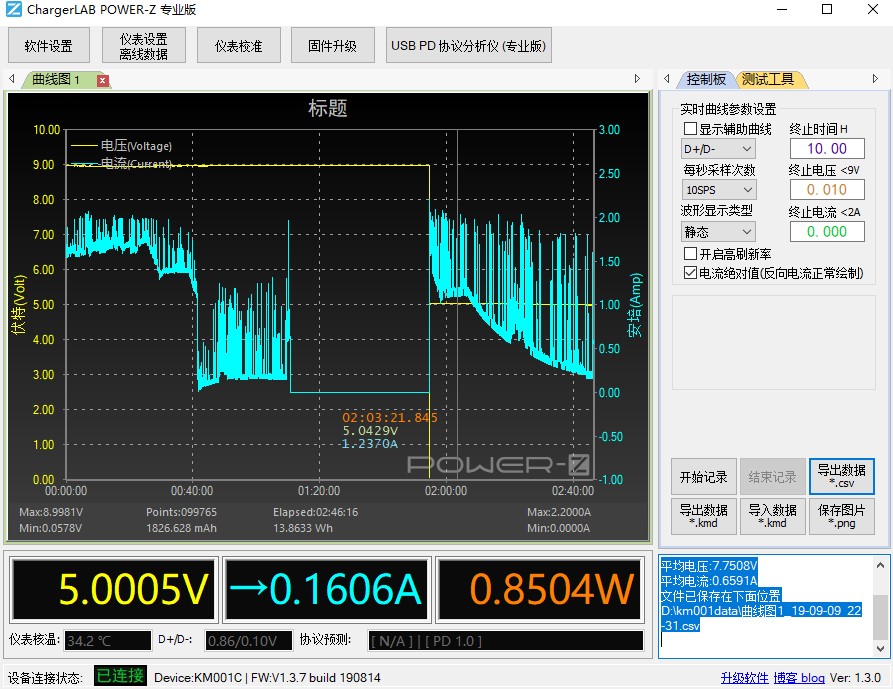The height and width of the screenshot is (689, 893).
Task: Select the 曲线图 1 chart tab
Action: [56, 80]
